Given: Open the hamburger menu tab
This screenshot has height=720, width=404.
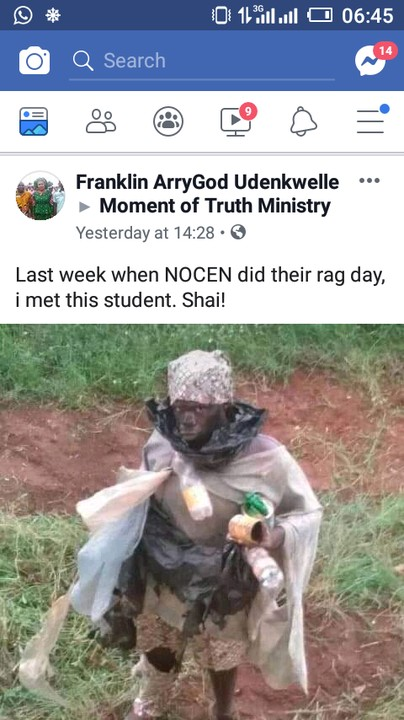Looking at the screenshot, I should (372, 119).
